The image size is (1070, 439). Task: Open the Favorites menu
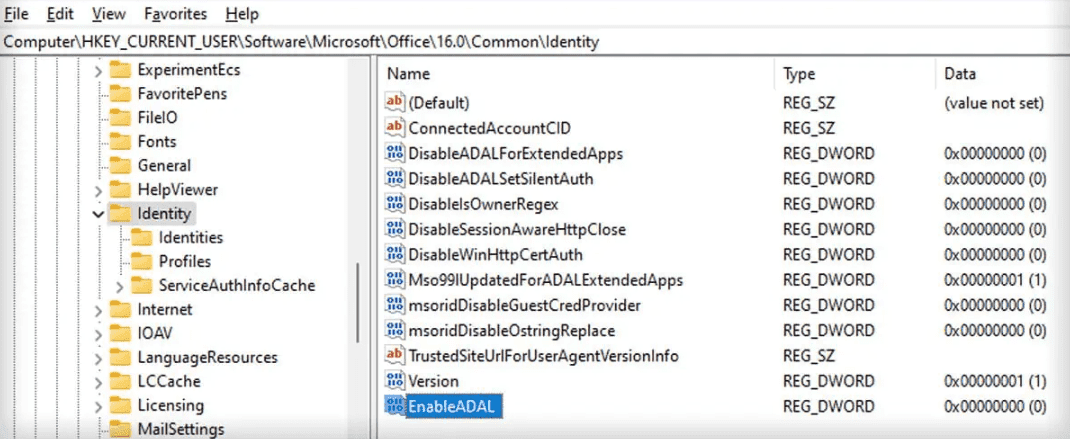tap(175, 14)
